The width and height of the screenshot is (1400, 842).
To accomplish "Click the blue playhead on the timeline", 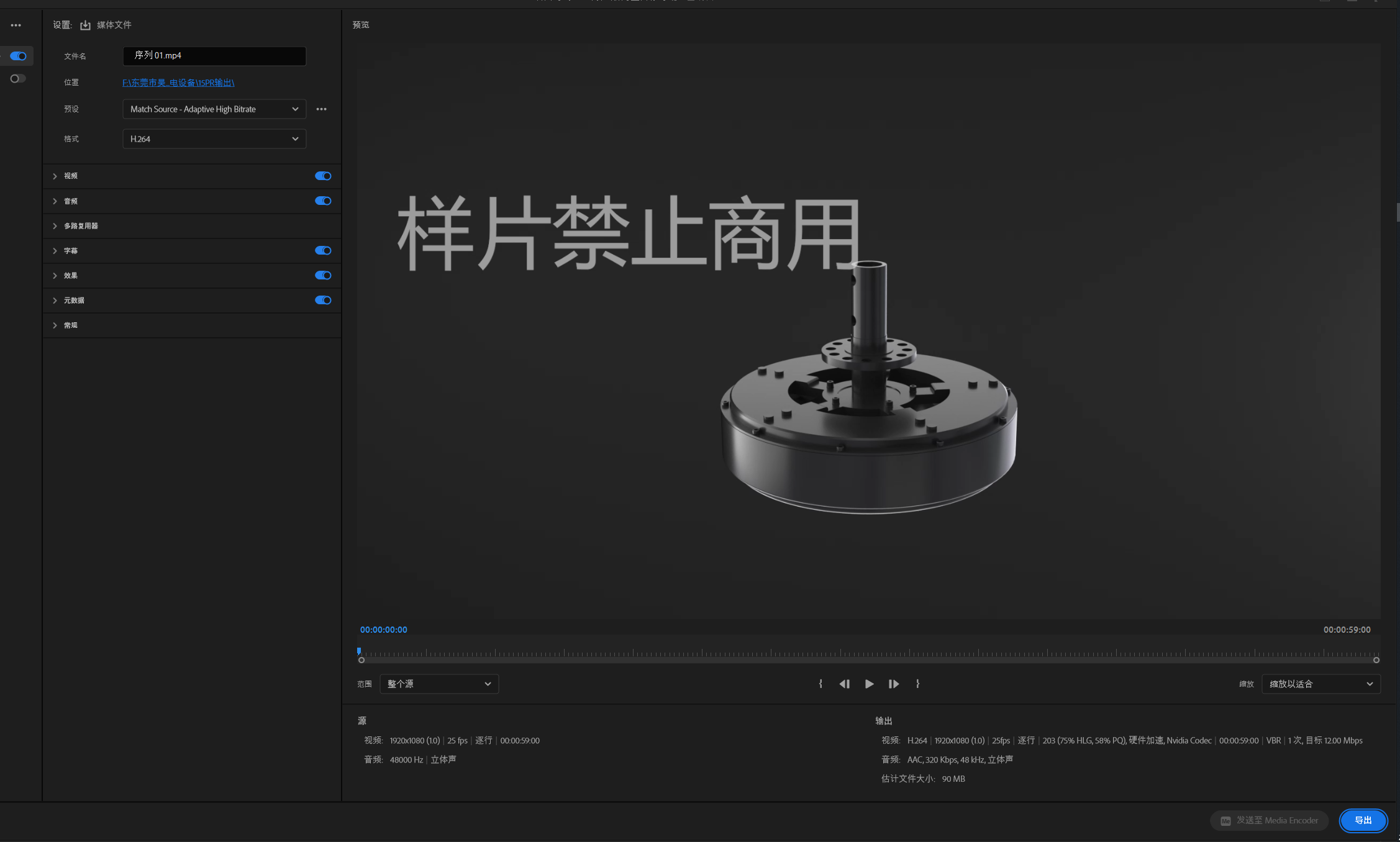I will pyautogui.click(x=359, y=651).
